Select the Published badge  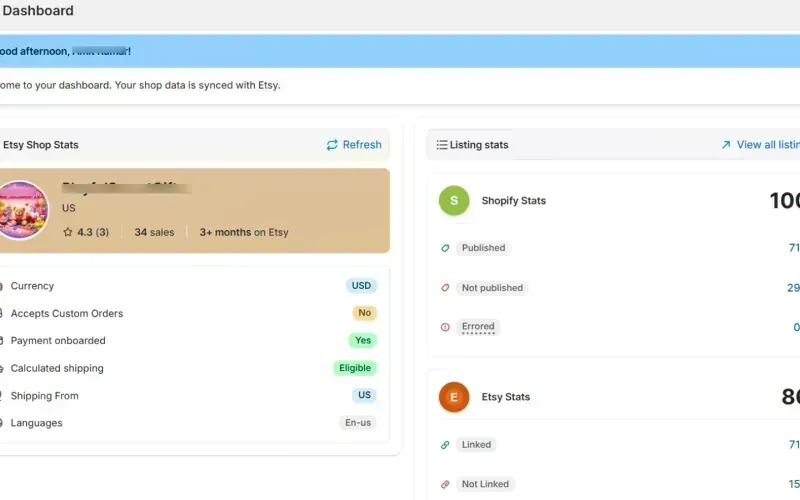483,248
